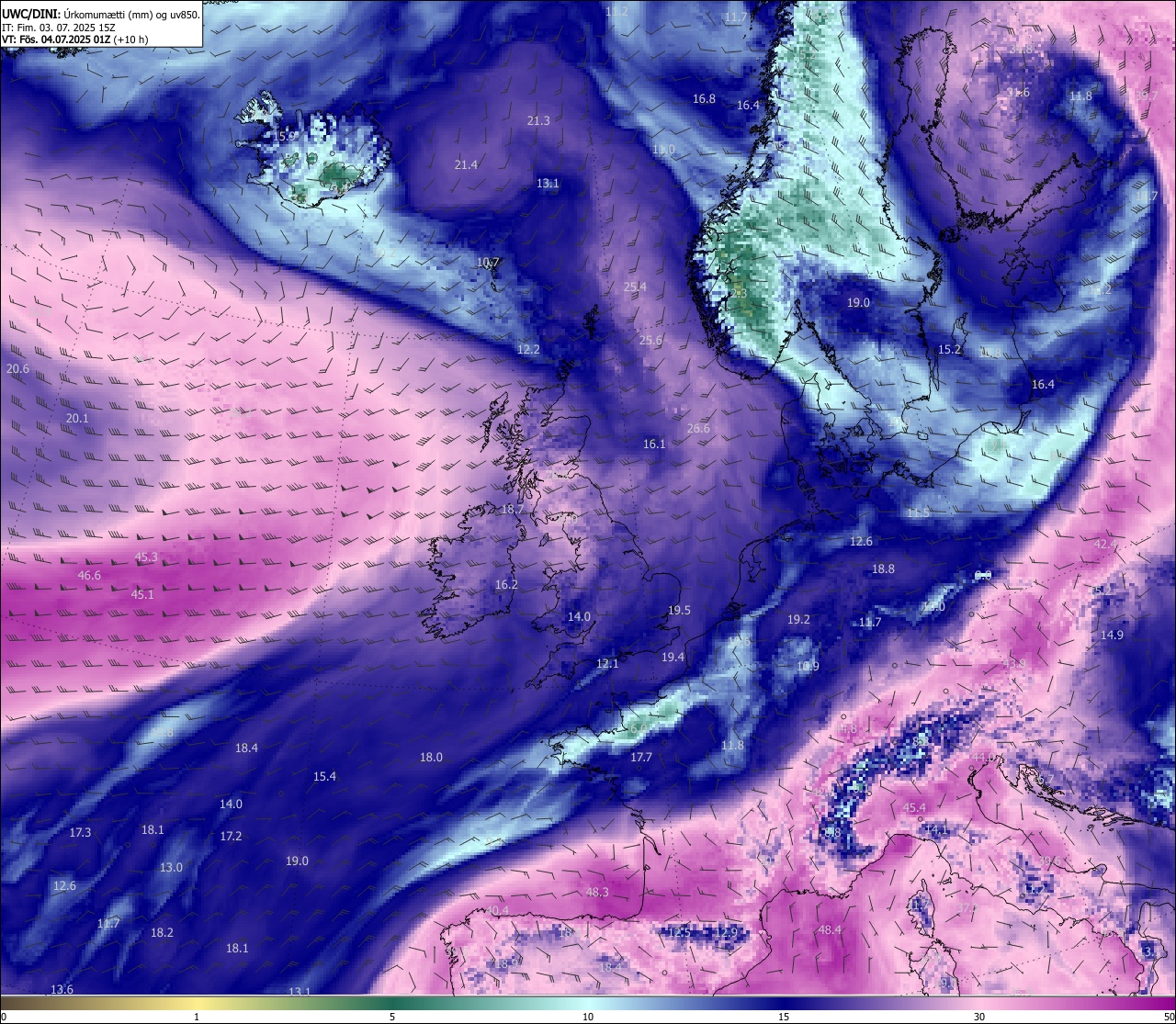Click the 48.3 value over Spain

coord(597,893)
